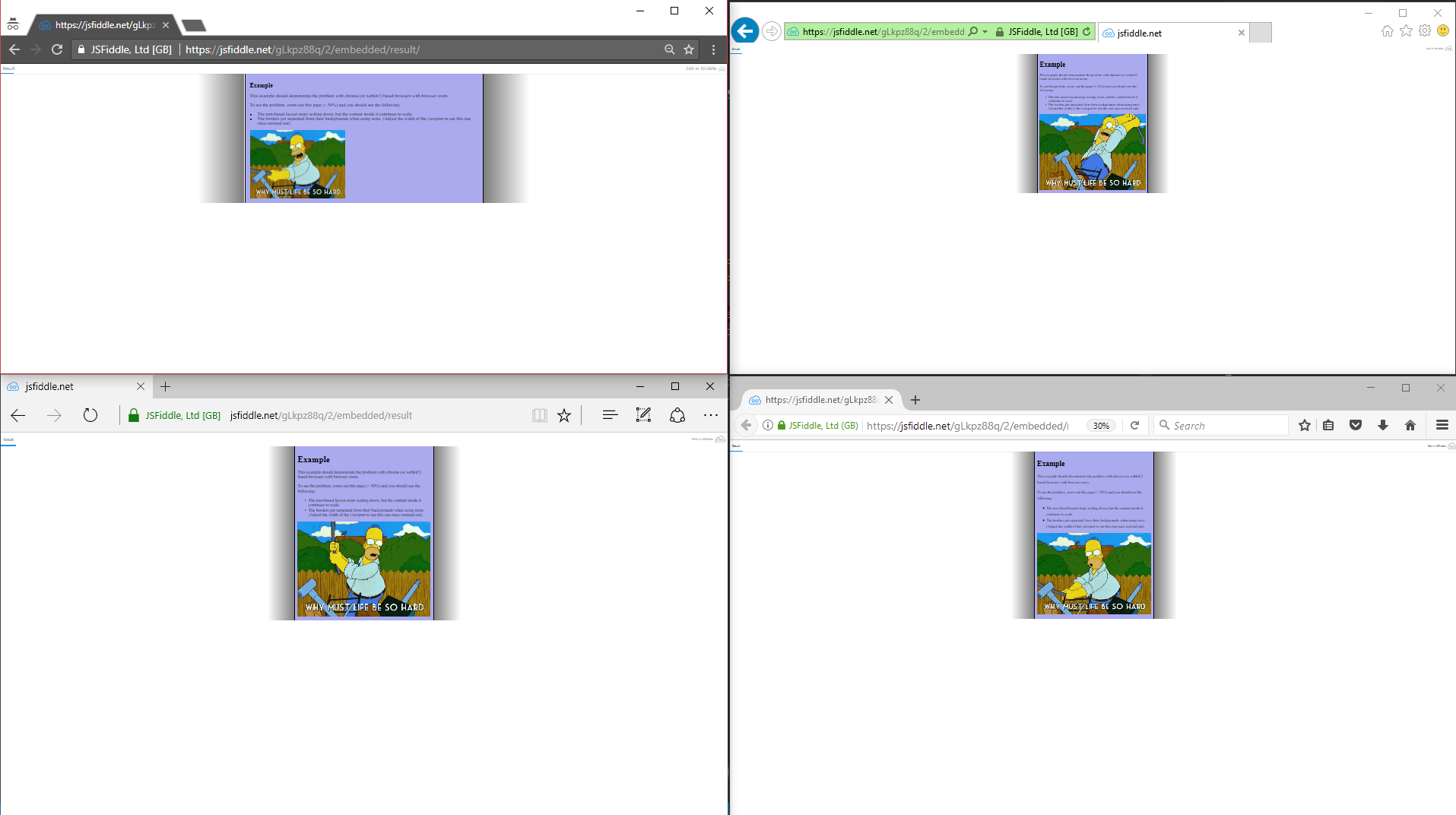Screen dimensions: 1456x815
Task: Click the Internet Explorer Home icon
Action: (1388, 31)
